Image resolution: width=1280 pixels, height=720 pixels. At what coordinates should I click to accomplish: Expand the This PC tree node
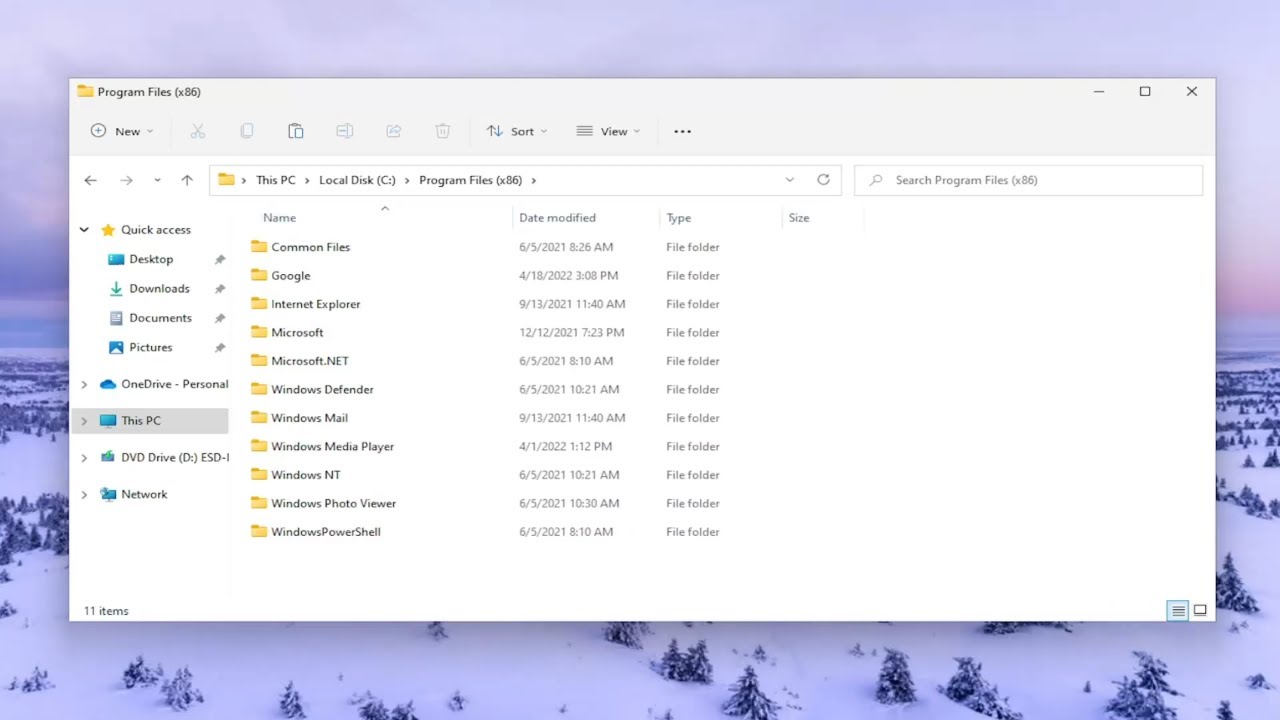pyautogui.click(x=84, y=421)
